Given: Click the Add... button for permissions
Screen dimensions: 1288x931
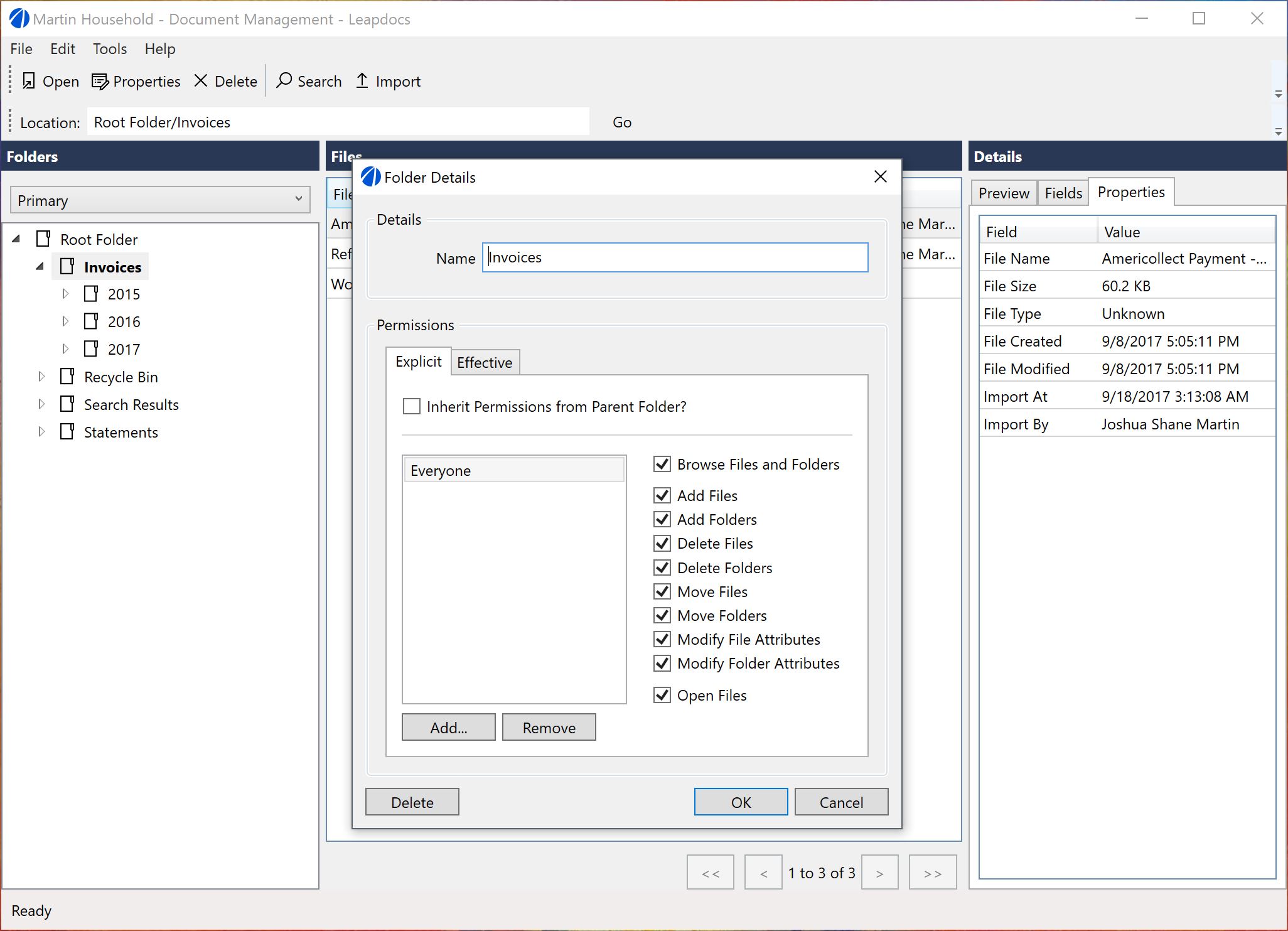Looking at the screenshot, I should pyautogui.click(x=449, y=728).
